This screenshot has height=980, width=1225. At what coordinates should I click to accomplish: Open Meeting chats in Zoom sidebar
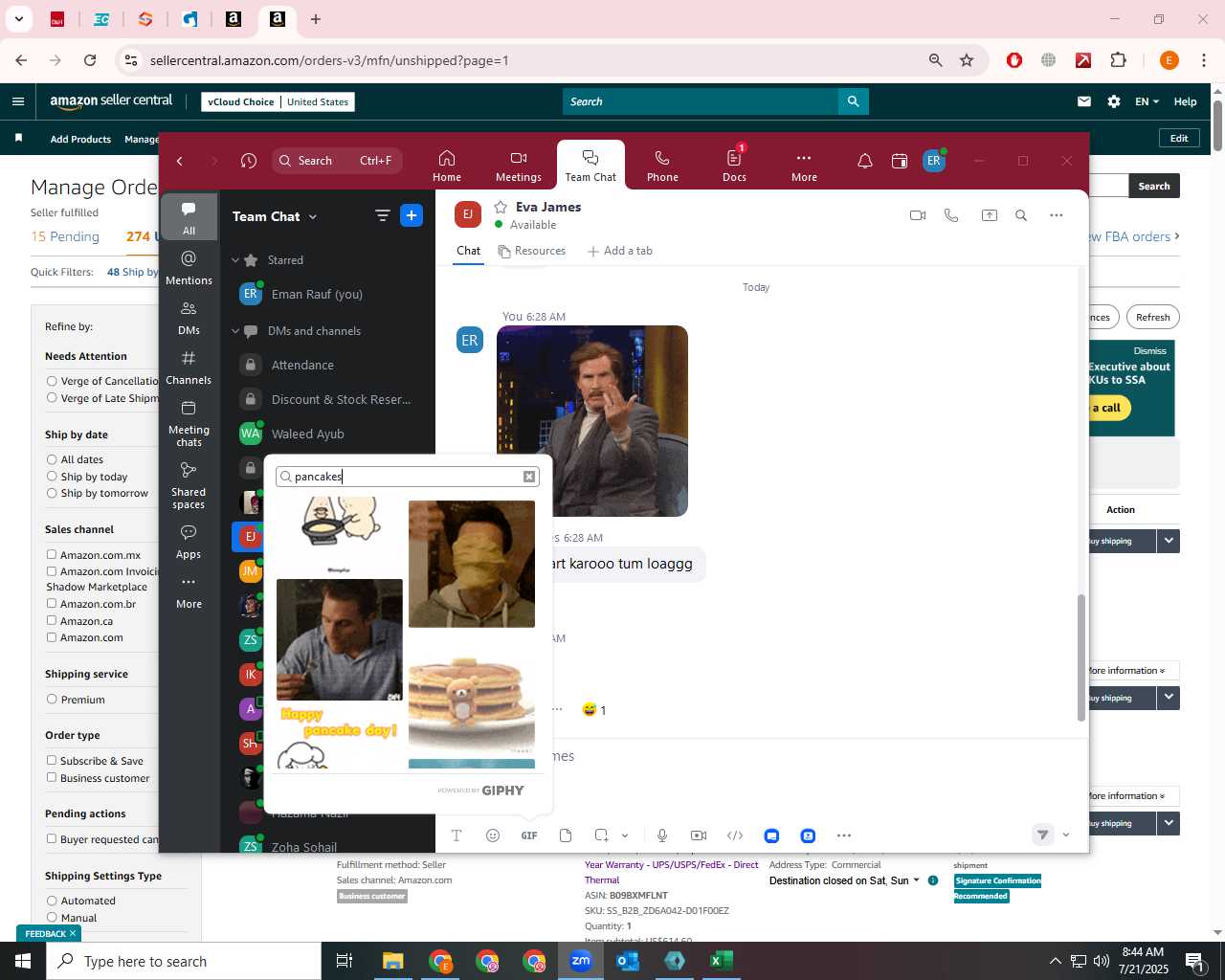click(189, 423)
